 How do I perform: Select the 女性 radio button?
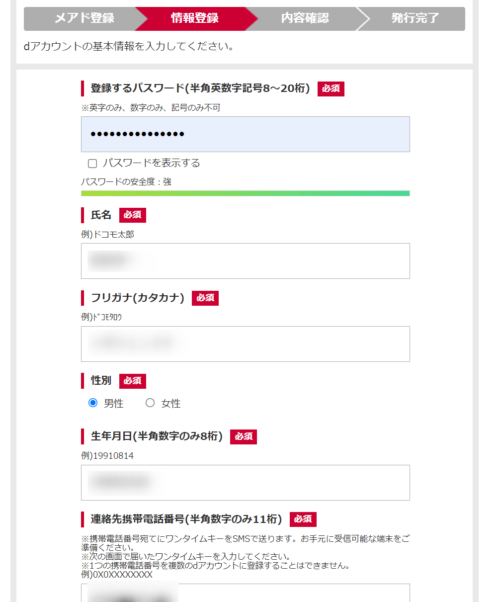(x=150, y=403)
